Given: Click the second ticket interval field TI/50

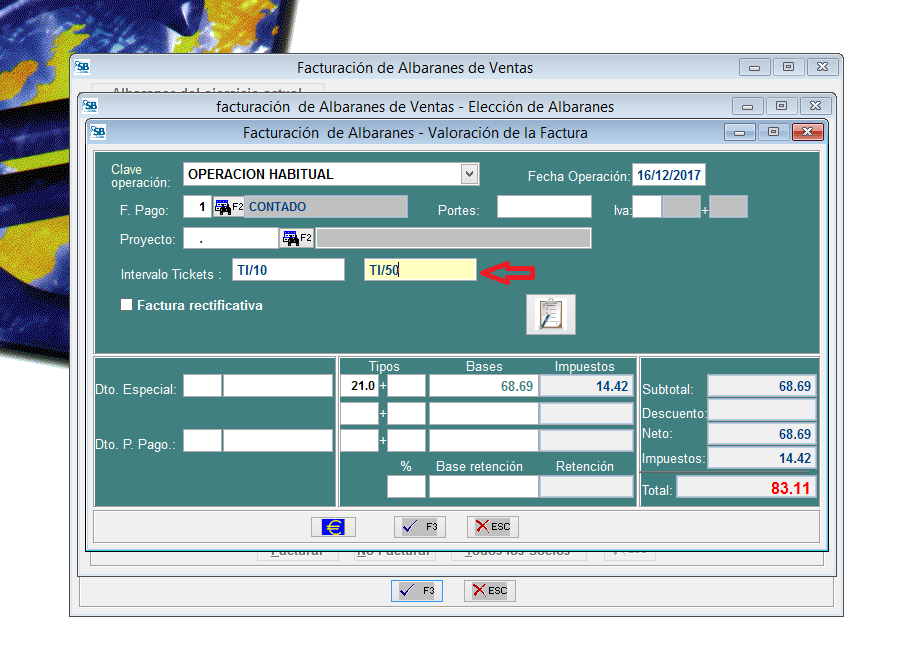Looking at the screenshot, I should click(x=420, y=270).
